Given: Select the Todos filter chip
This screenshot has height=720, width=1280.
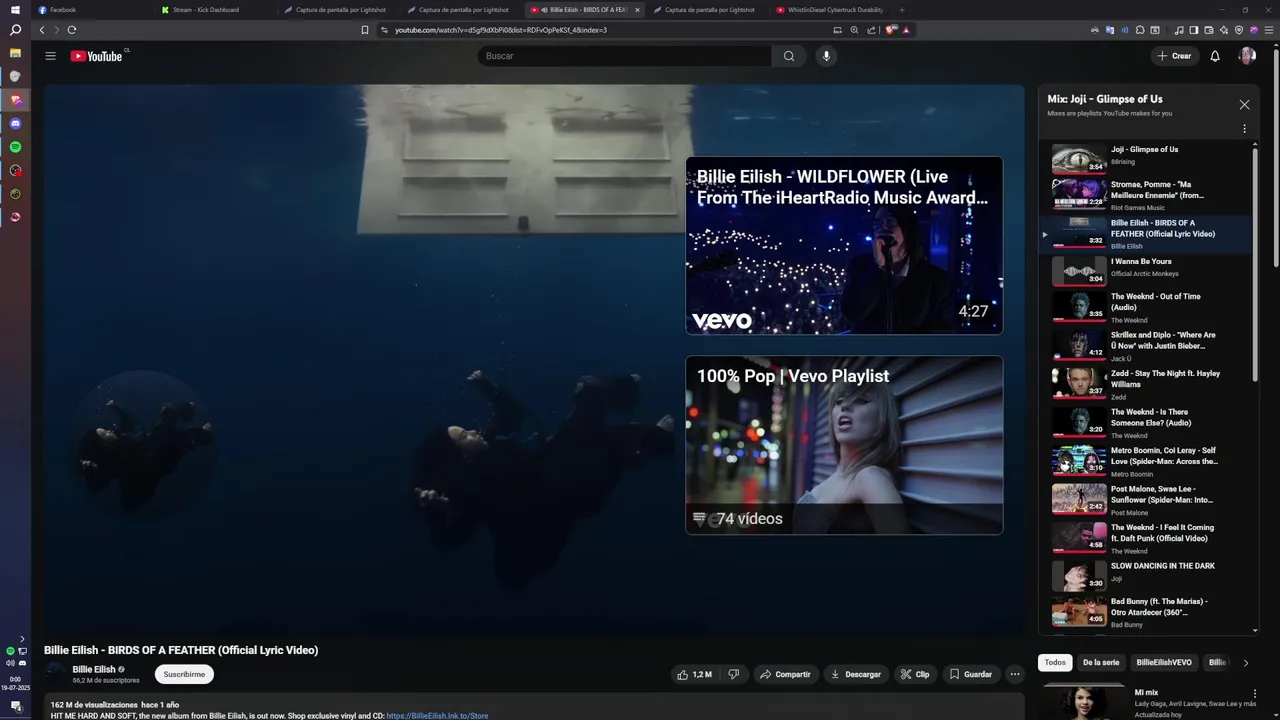Looking at the screenshot, I should [1055, 662].
